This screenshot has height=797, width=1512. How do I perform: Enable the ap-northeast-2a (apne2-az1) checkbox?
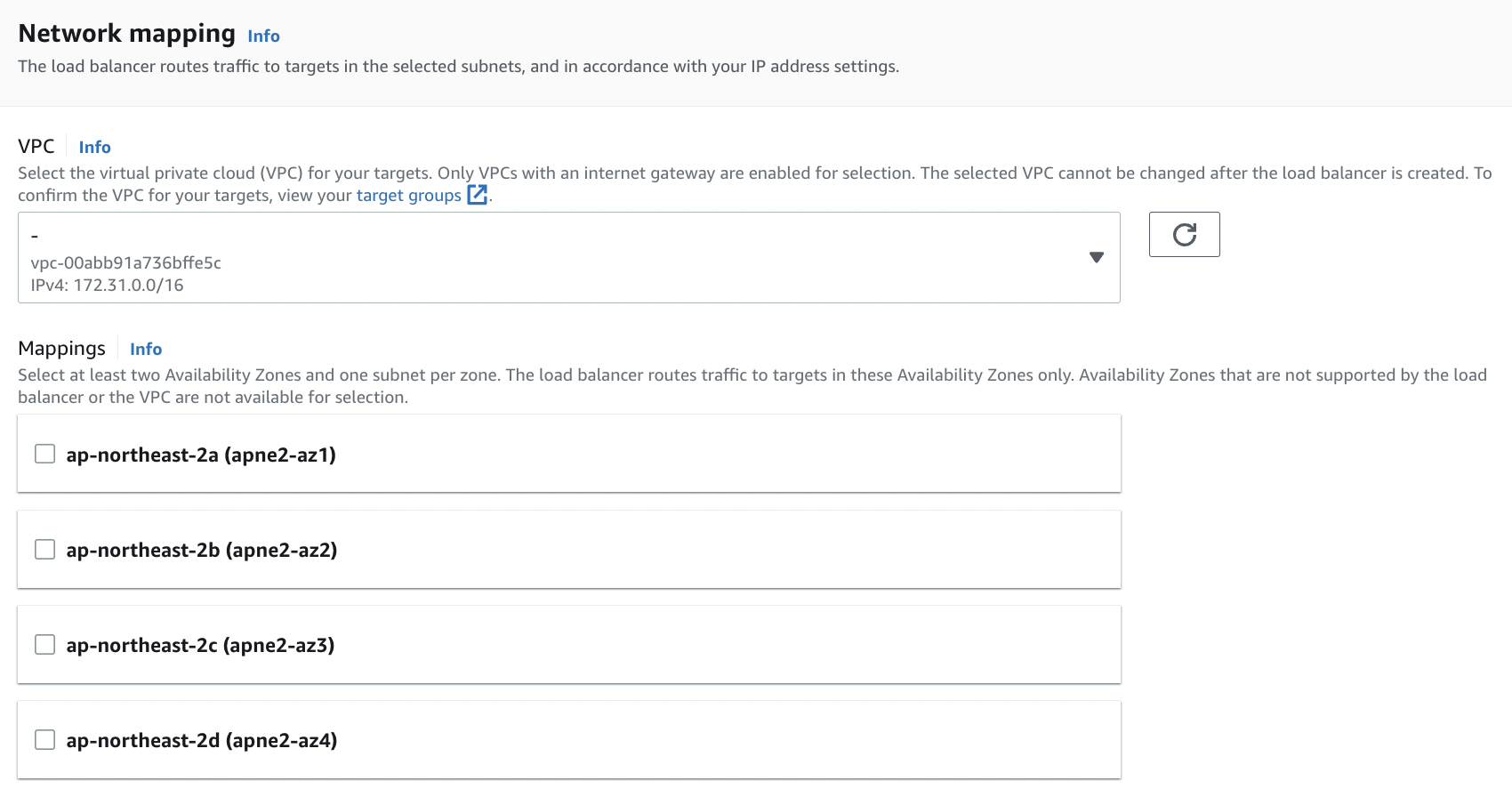coord(44,455)
